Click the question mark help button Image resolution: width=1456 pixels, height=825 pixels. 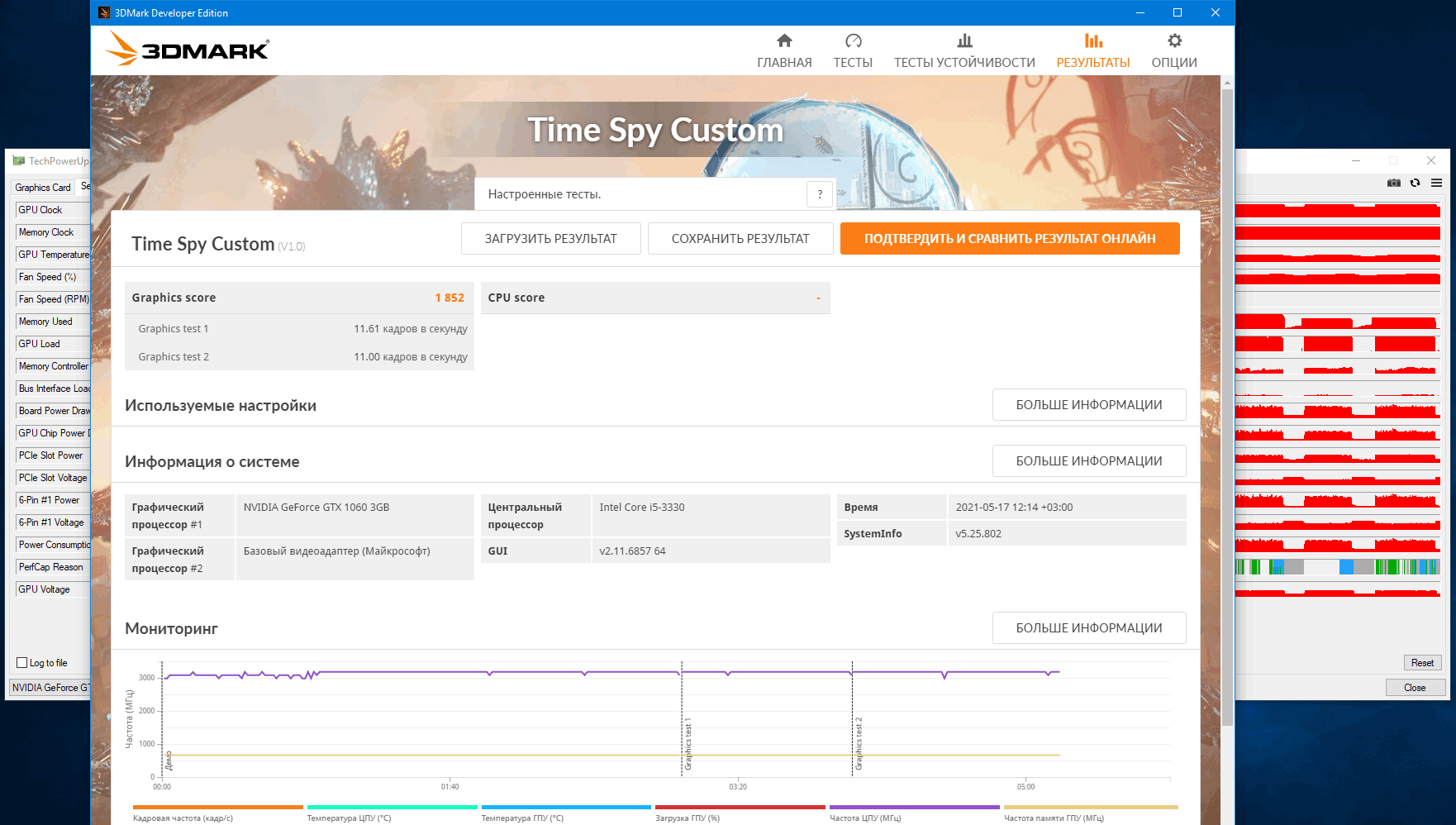[820, 194]
